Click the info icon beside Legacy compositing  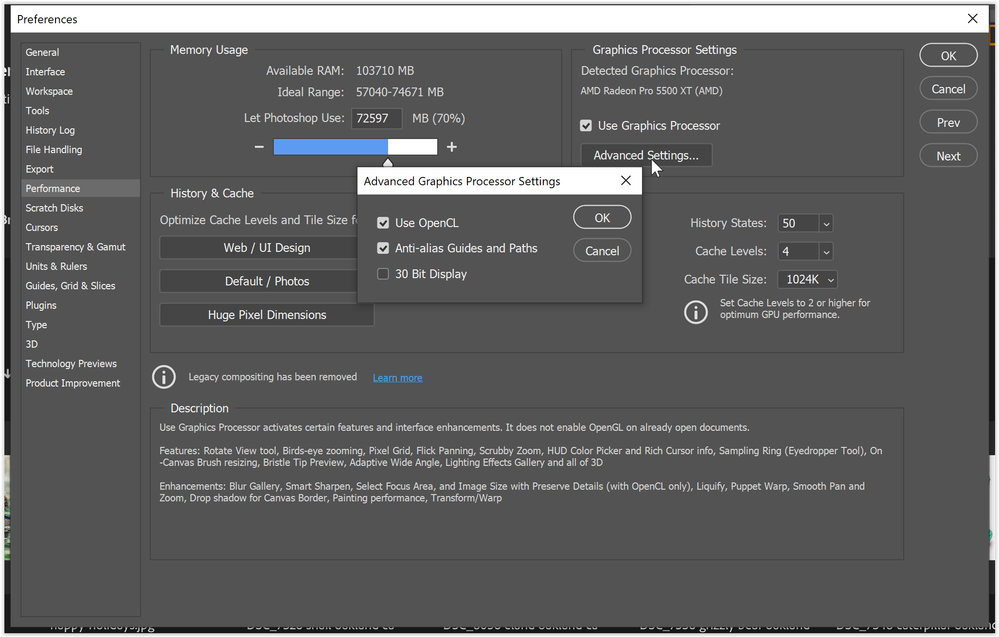164,377
